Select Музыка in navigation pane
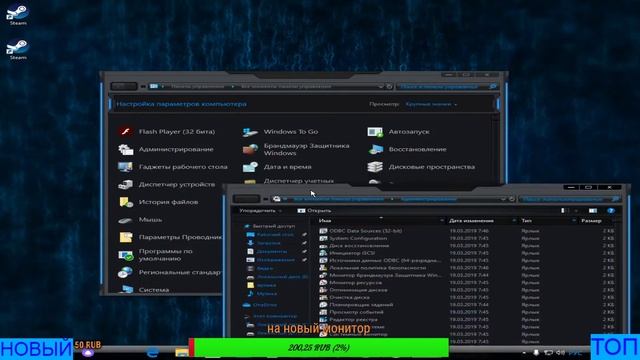This screenshot has width=640, height=360. tap(262, 293)
